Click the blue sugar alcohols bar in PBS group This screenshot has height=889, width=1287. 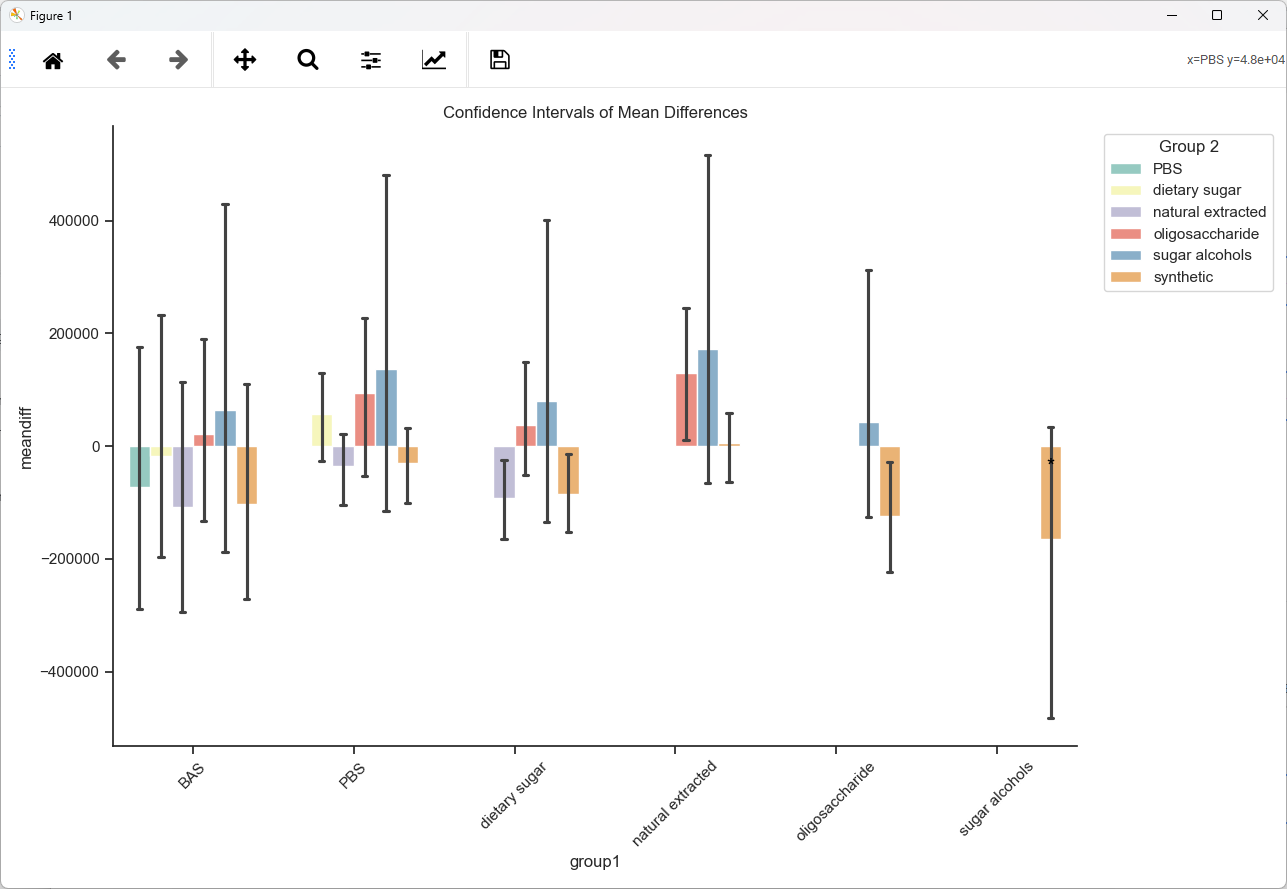point(387,408)
